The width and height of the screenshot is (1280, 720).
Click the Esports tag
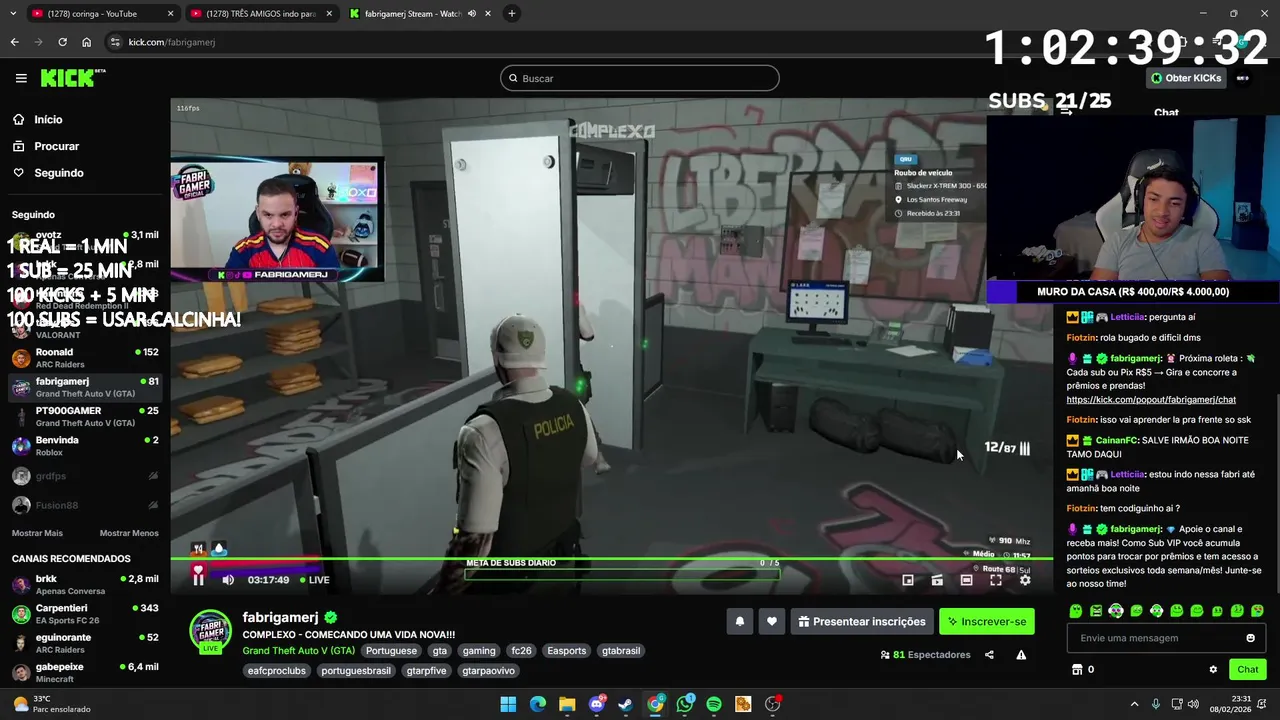tap(566, 650)
